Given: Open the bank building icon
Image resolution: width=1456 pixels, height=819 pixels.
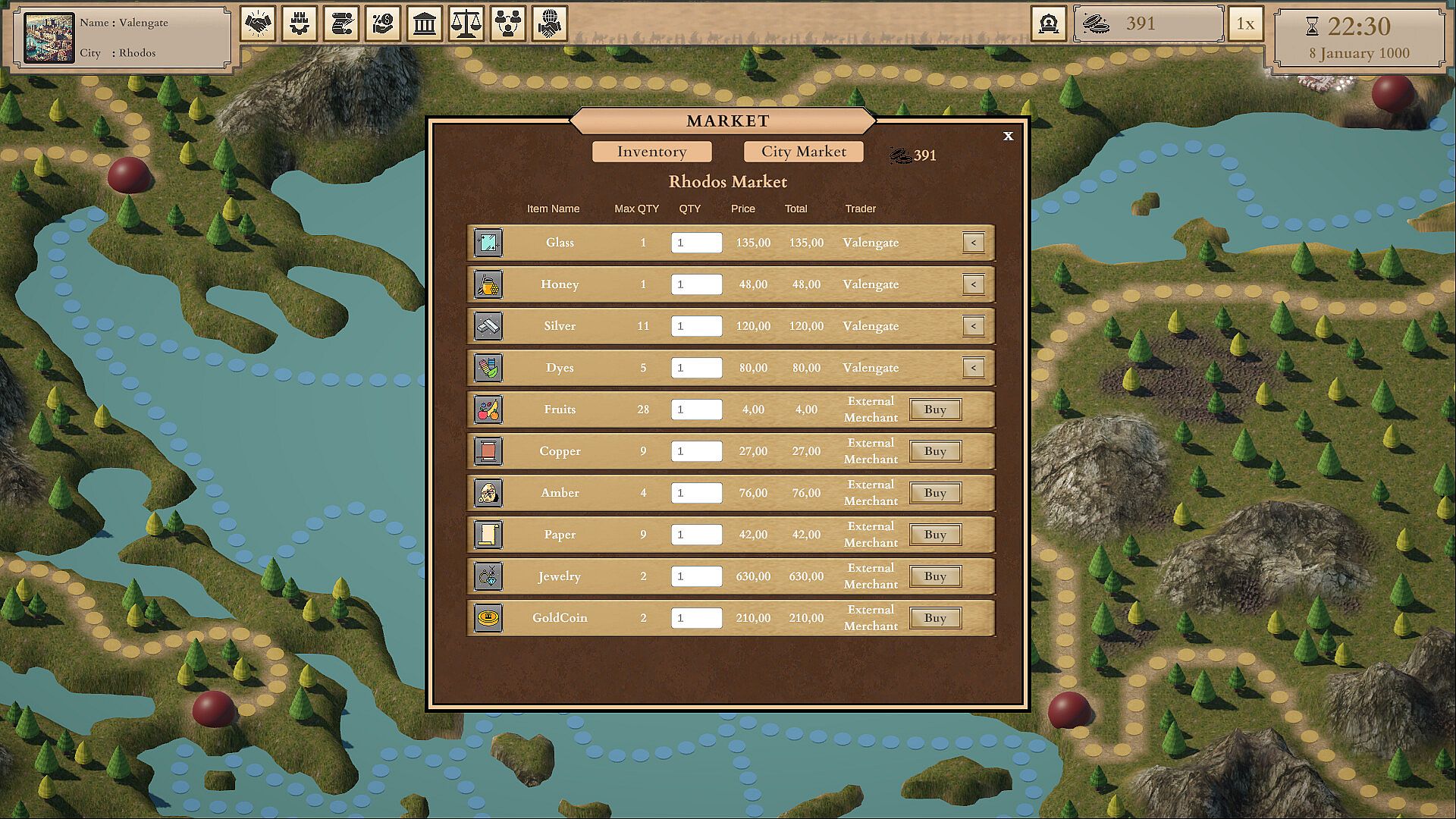Looking at the screenshot, I should (425, 24).
